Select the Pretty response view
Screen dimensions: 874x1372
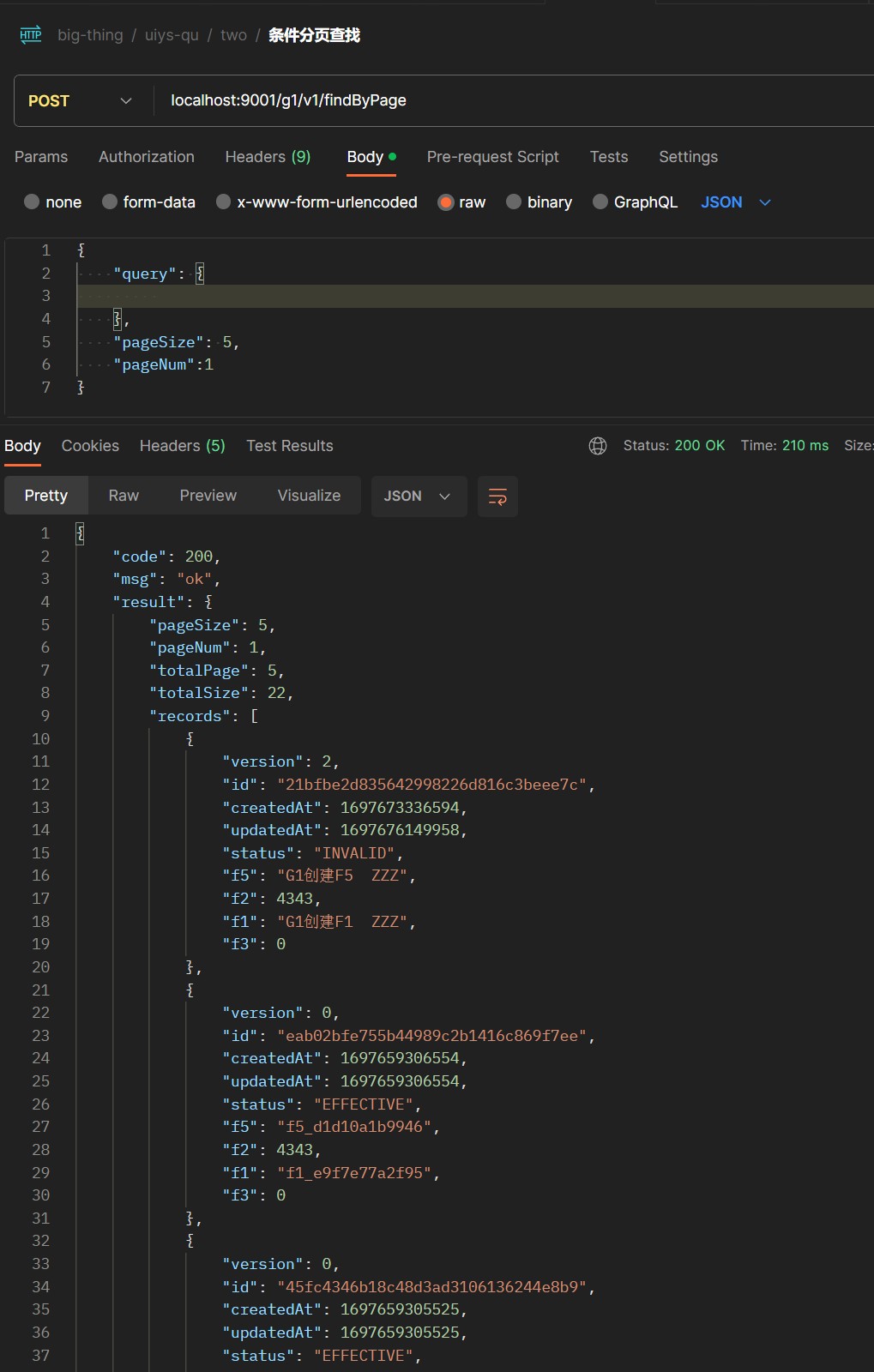tap(46, 496)
